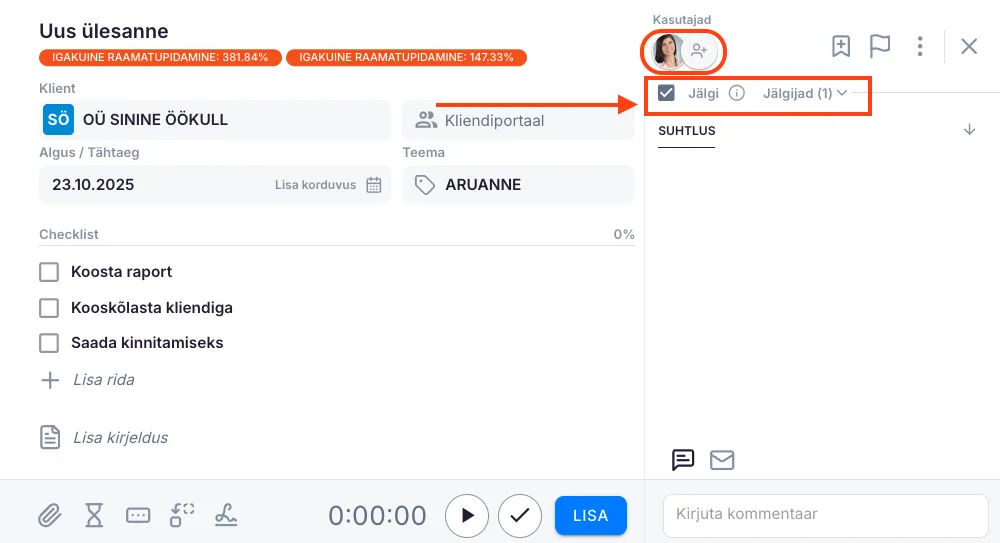Check the Kooskõlasta kliendiga checkbox
1000x543 pixels.
49,308
